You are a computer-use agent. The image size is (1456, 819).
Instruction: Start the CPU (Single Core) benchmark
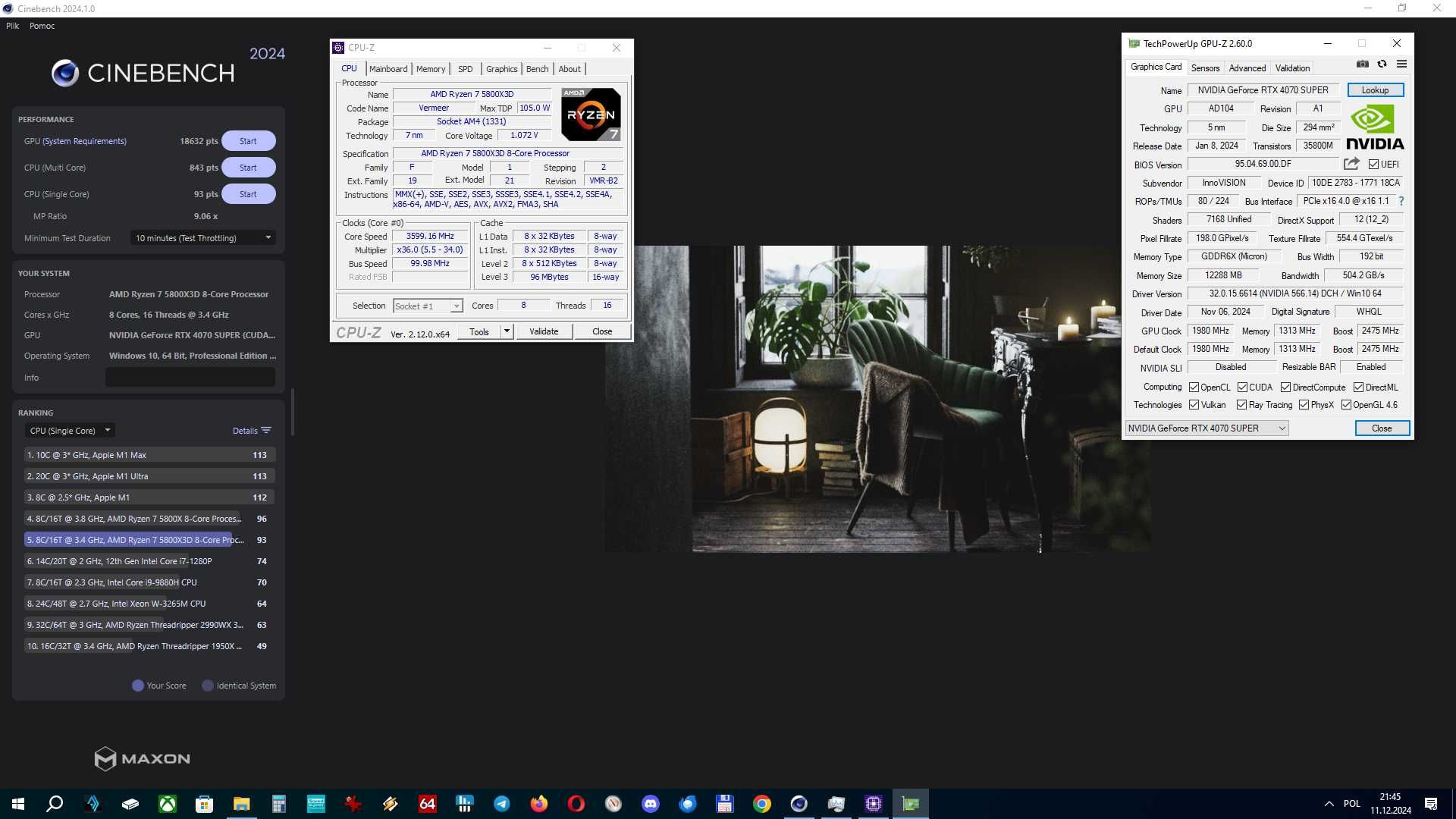248,194
